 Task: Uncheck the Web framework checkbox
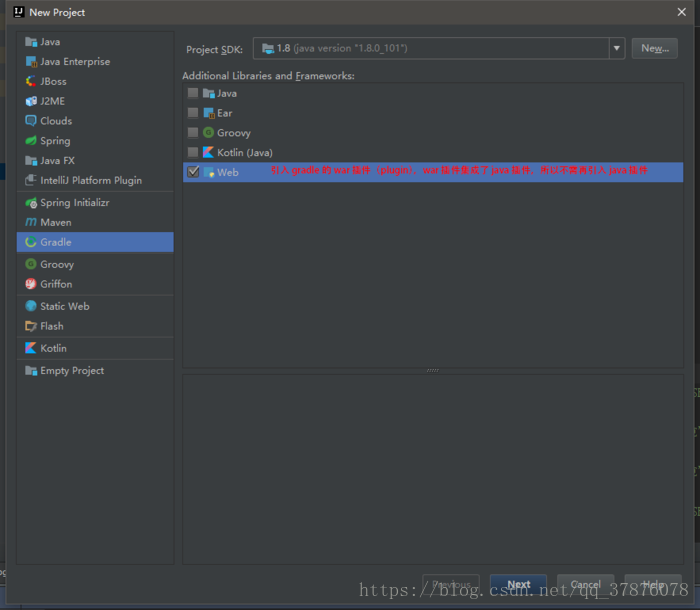point(193,172)
